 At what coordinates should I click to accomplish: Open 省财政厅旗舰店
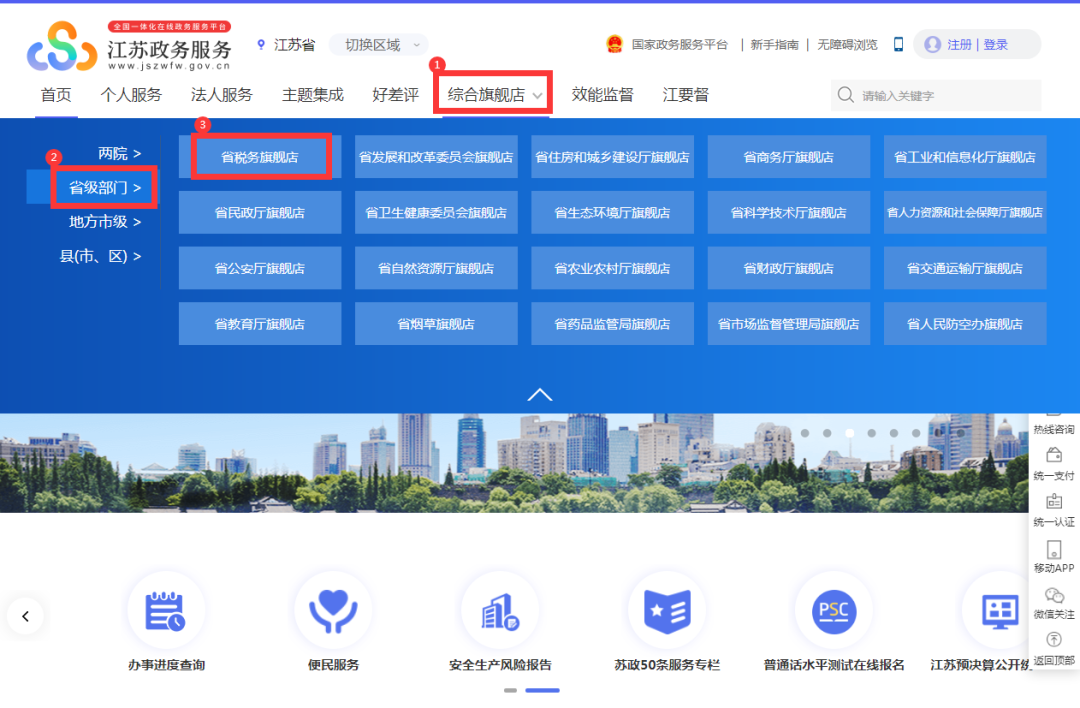(x=789, y=269)
